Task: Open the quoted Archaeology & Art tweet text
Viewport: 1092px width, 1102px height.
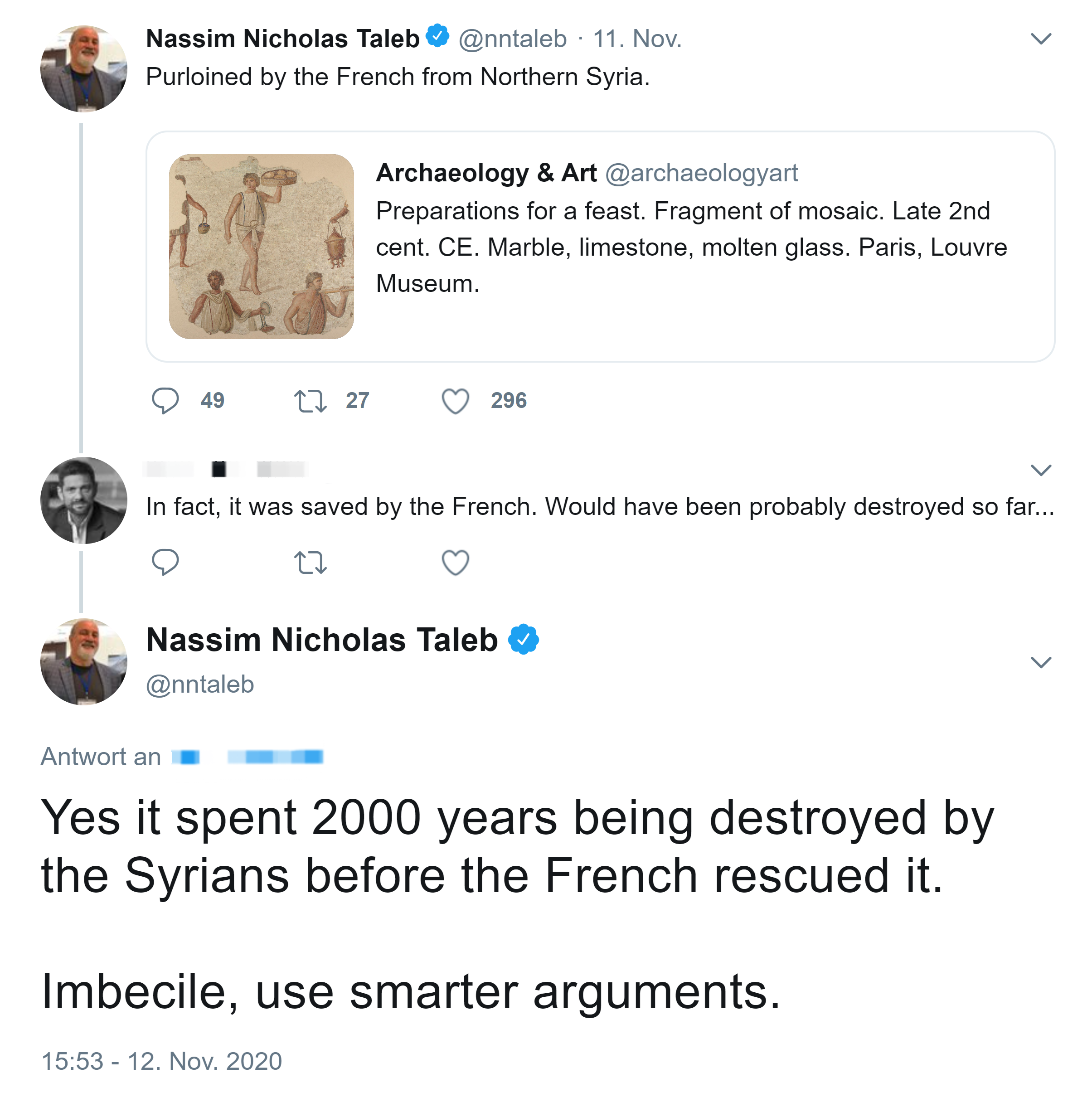Action: pos(690,247)
